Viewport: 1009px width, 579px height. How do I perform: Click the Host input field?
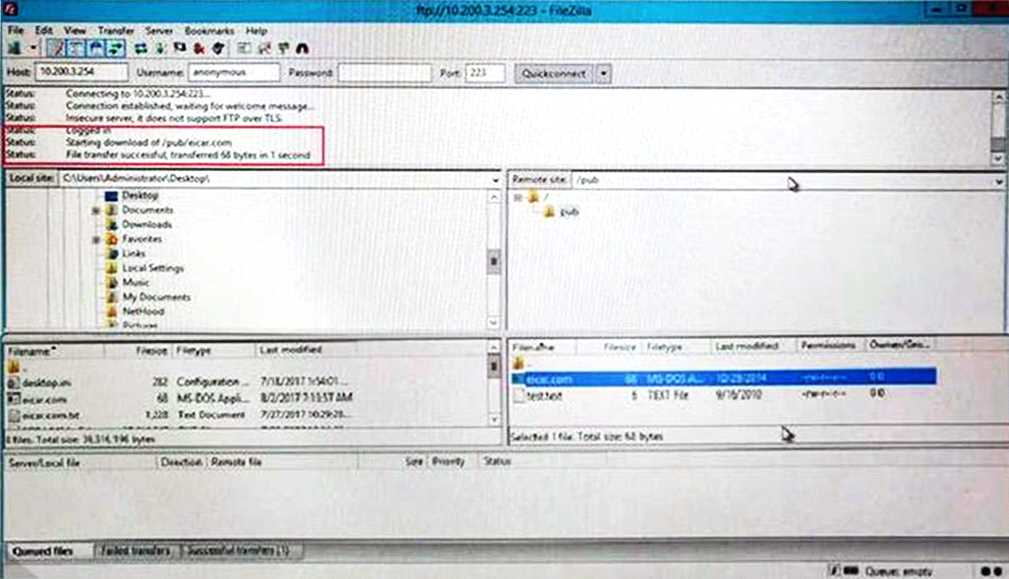(x=81, y=72)
